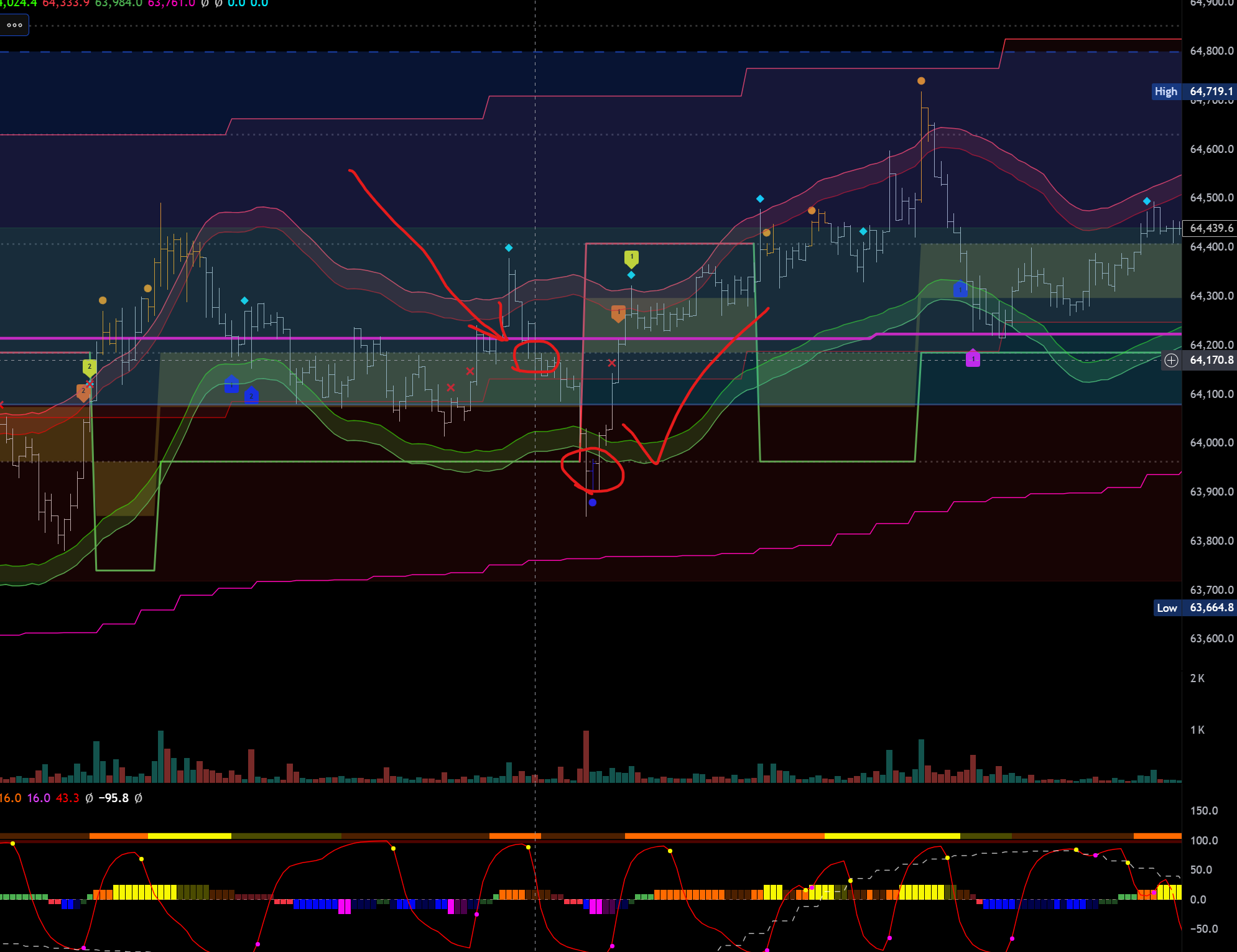Select the Low 63,664.8 price label
Image resolution: width=1237 pixels, height=952 pixels.
(1194, 608)
